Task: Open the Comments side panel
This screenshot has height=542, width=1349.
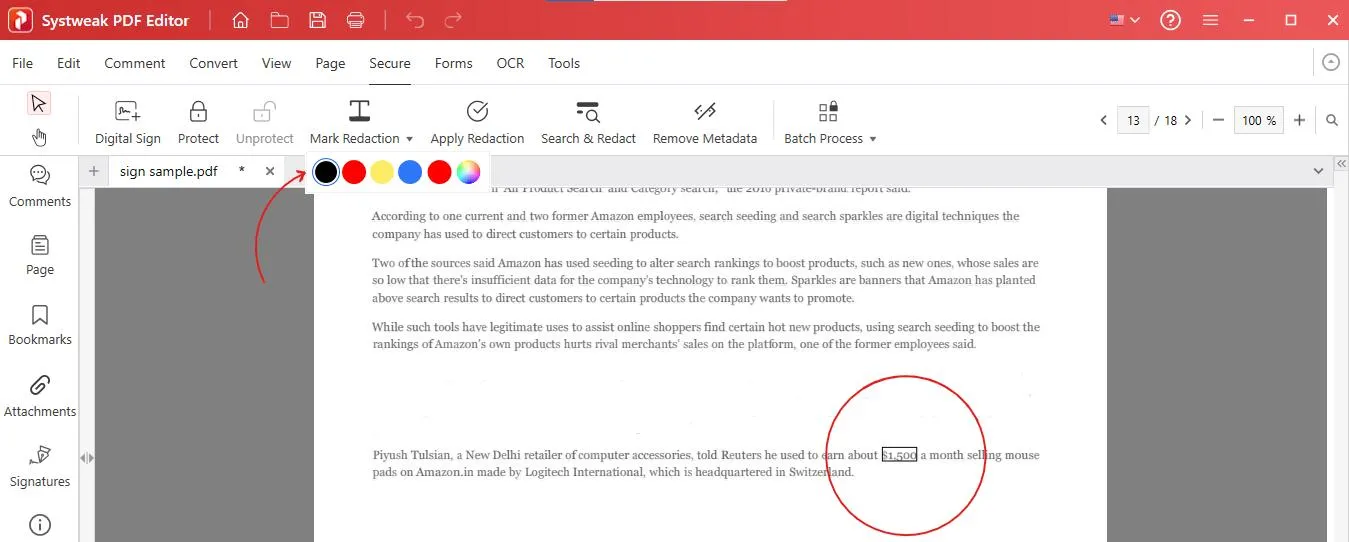Action: pos(40,186)
